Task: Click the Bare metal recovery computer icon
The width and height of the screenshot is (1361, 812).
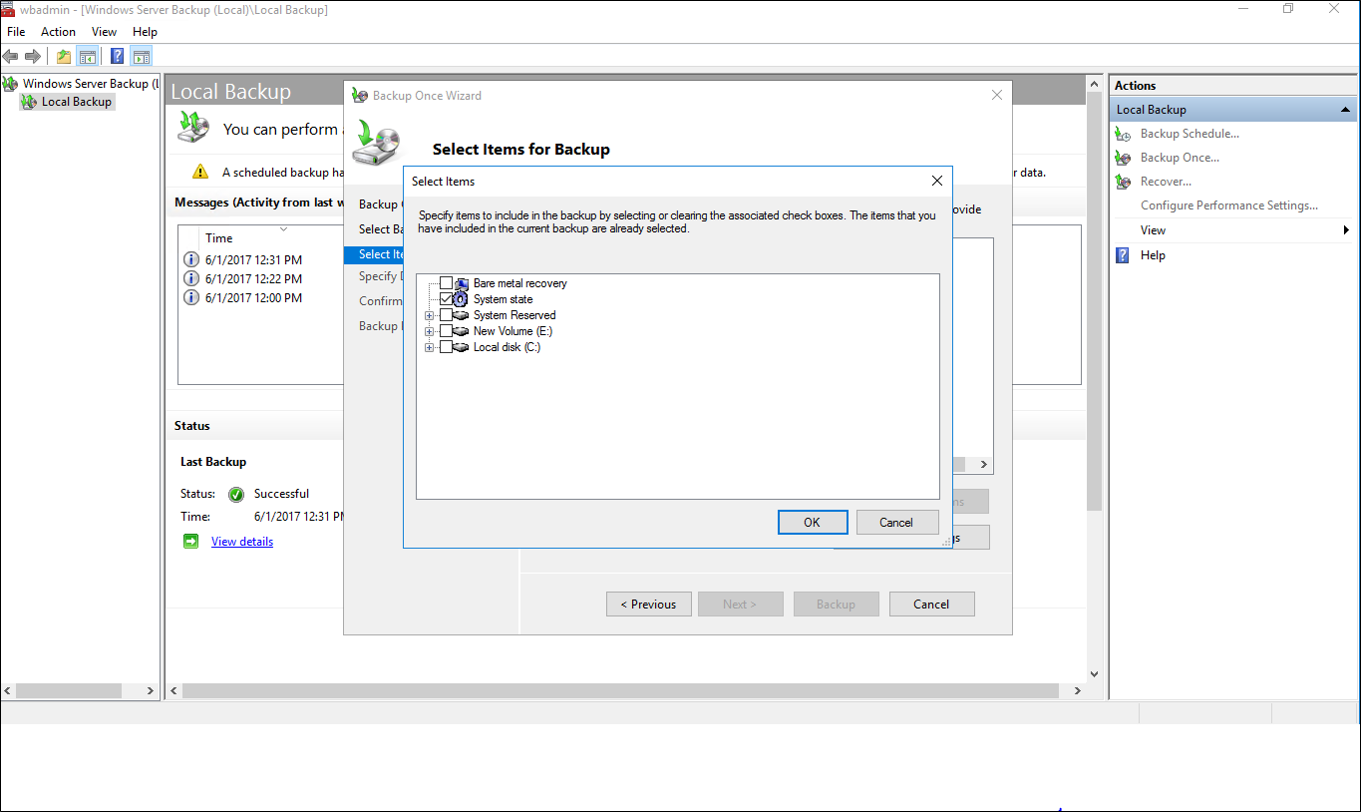Action: (462, 283)
